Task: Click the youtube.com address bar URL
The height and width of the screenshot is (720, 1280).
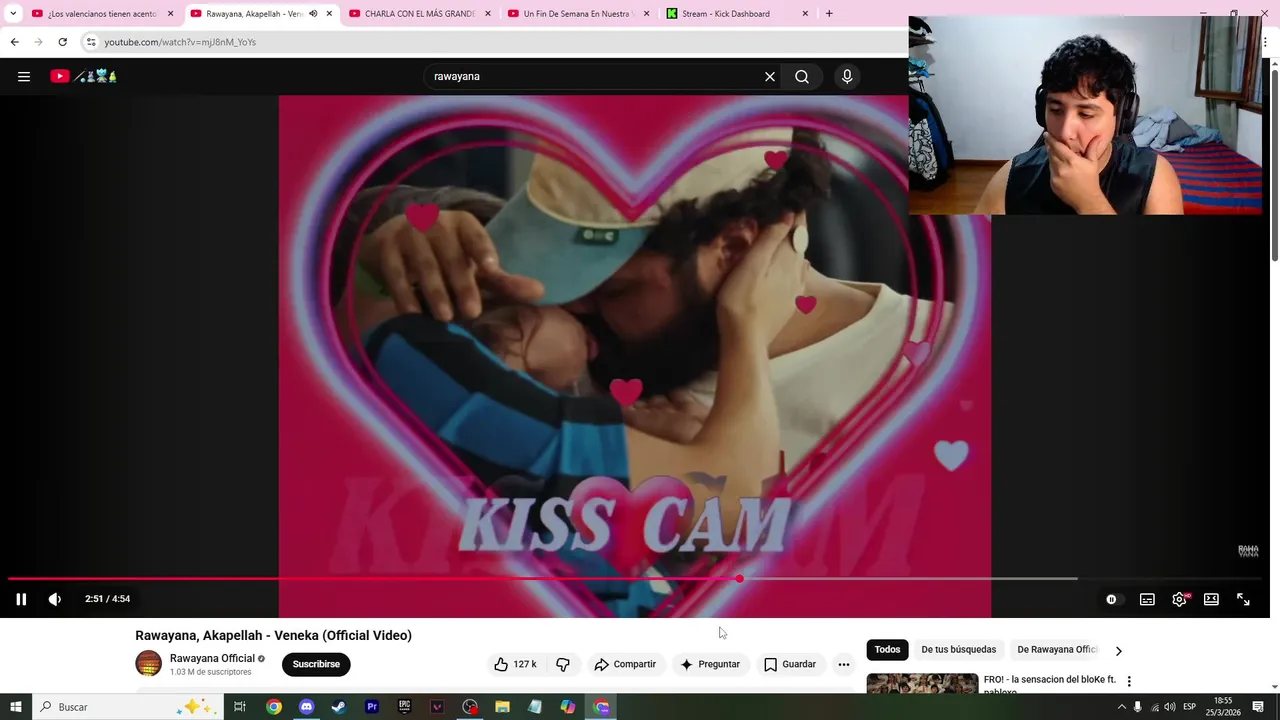Action: coord(180,42)
